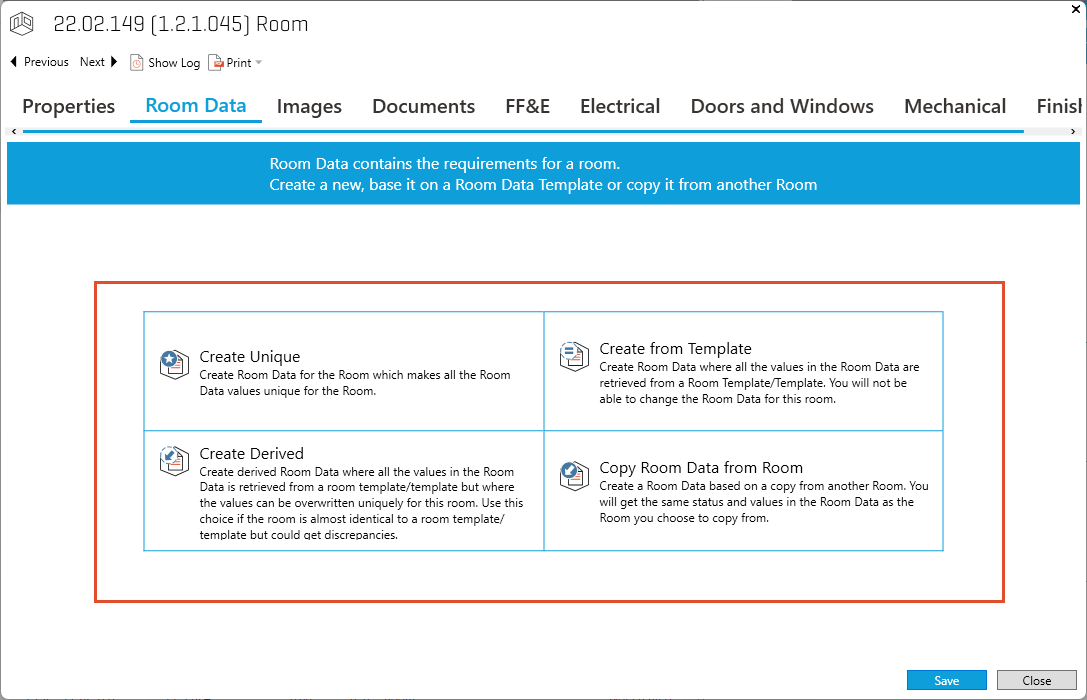Select the Electrical tab
Image resolution: width=1087 pixels, height=700 pixels.
click(x=620, y=106)
